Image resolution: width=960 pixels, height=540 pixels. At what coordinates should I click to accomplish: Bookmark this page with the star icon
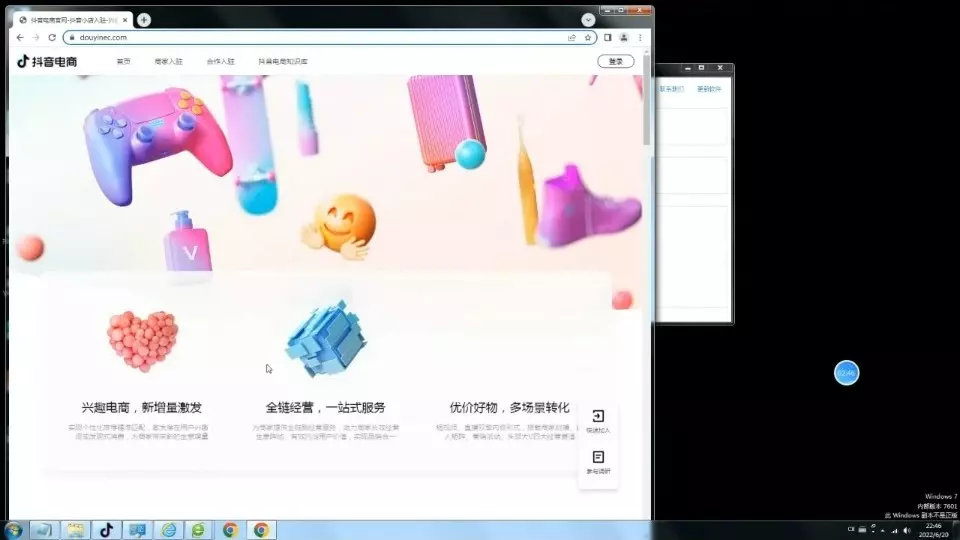click(x=588, y=37)
